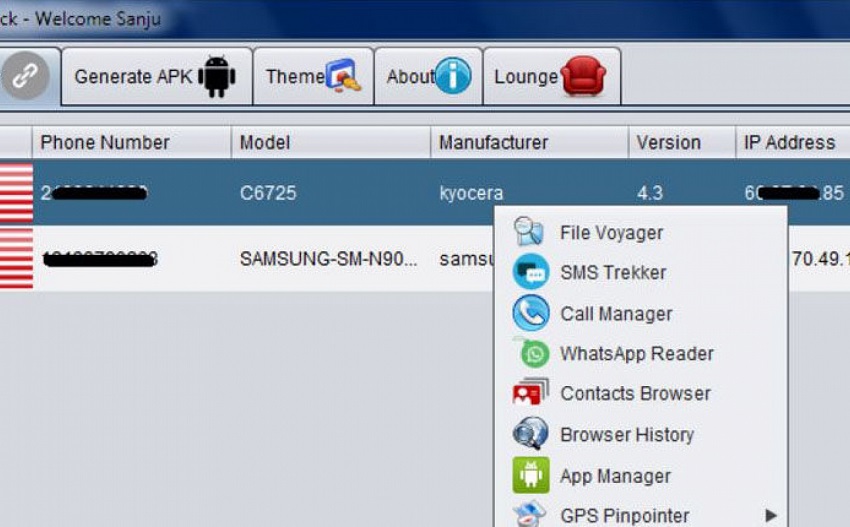
Task: Click the flag icon in Samsung row
Action: coord(16,259)
